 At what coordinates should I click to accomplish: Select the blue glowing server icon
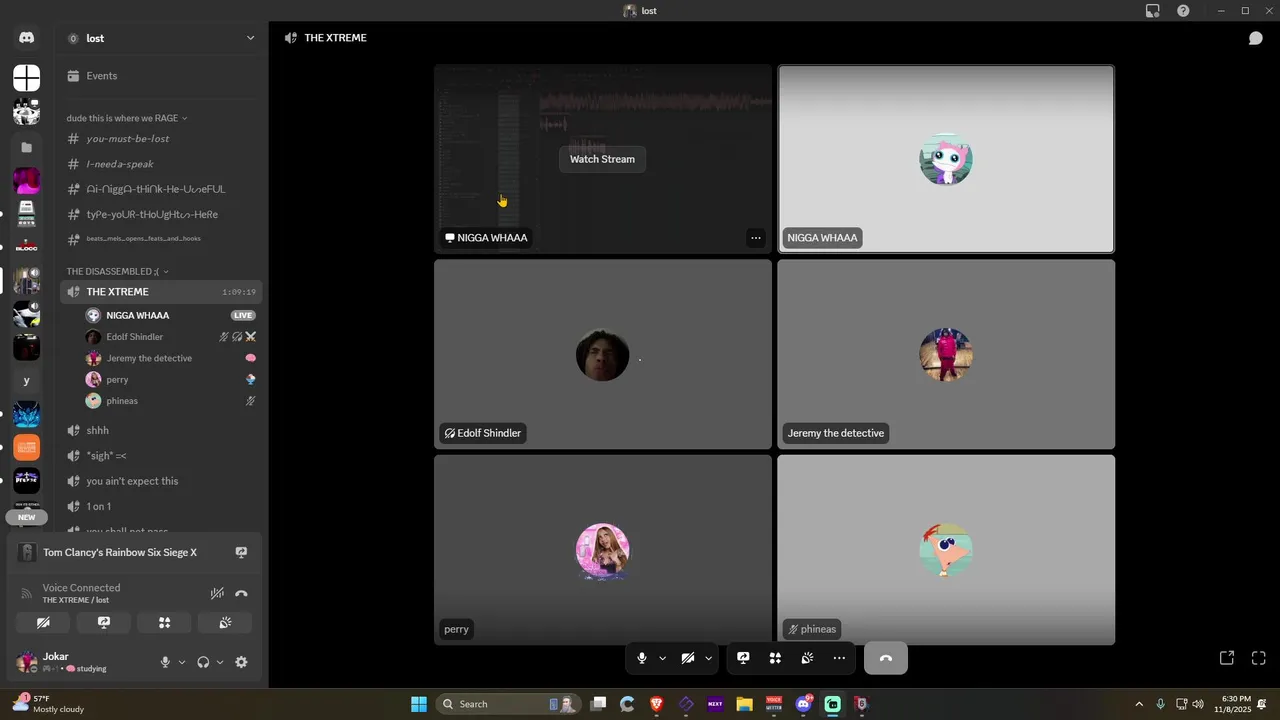tap(27, 414)
